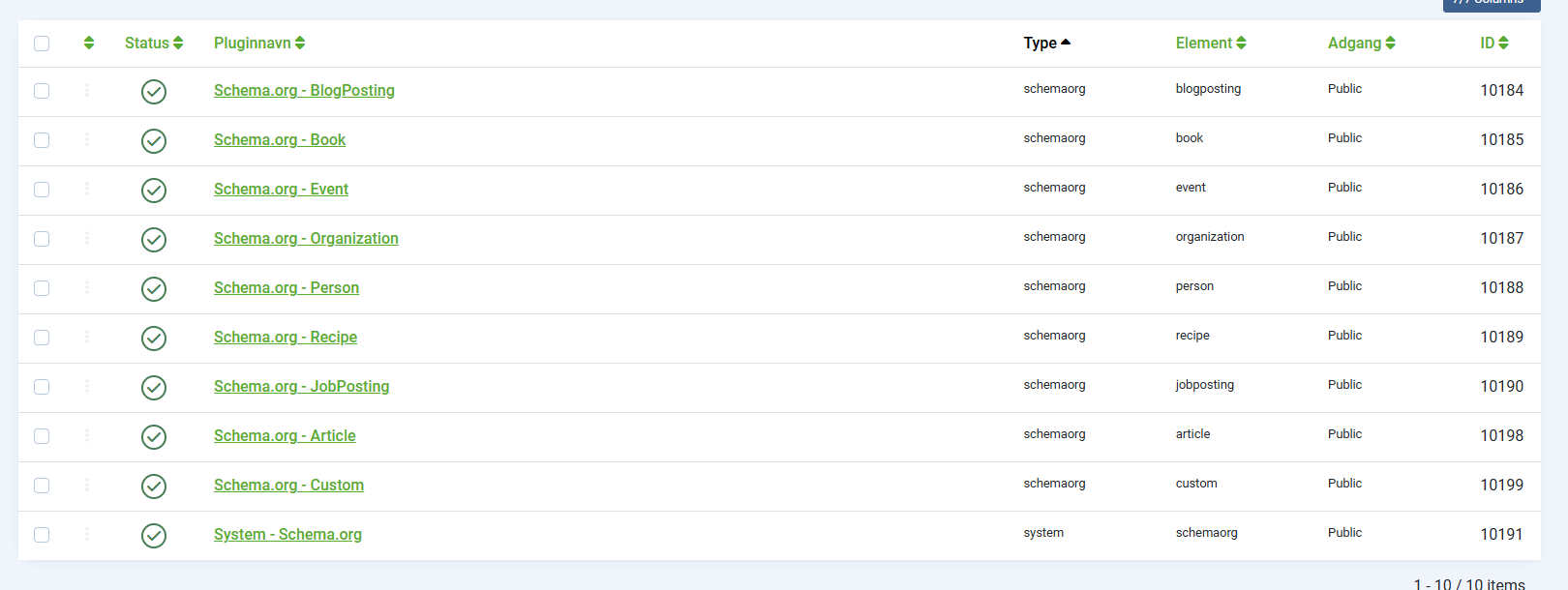Open Schema.org - Event plugin link

[281, 189]
